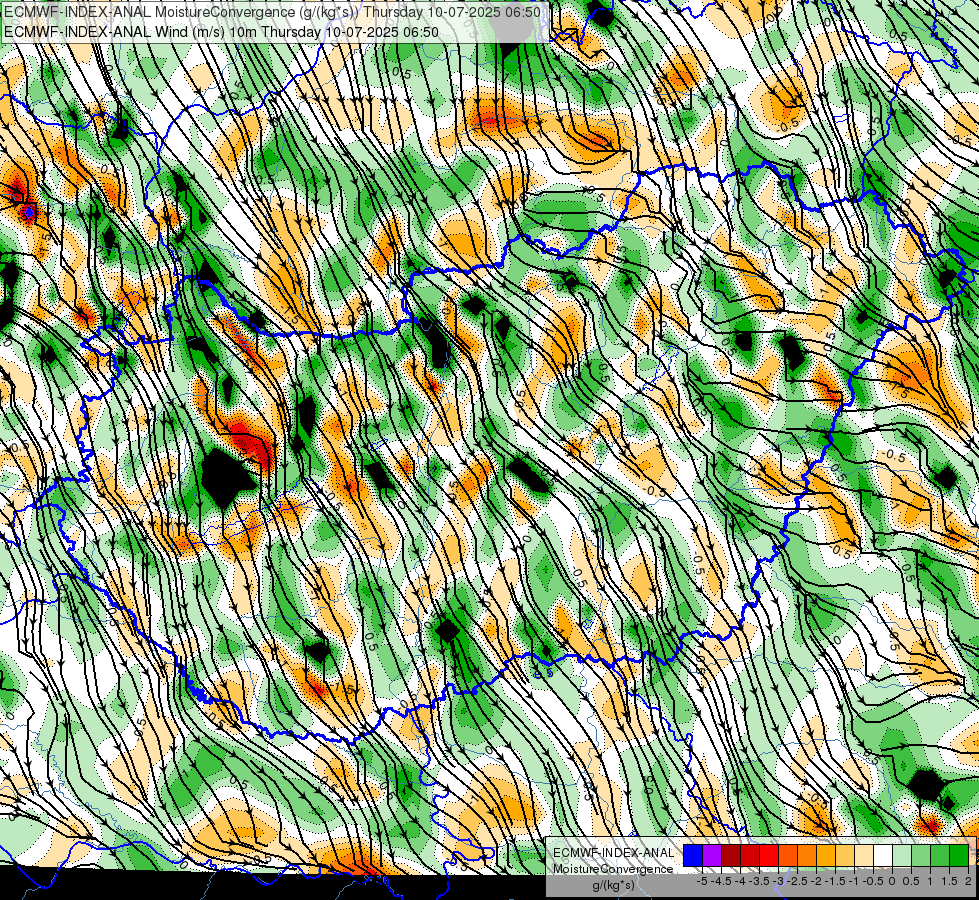Click the dark red swatch between -4.5 and -4
Image resolution: width=979 pixels, height=900 pixels.
point(731,855)
